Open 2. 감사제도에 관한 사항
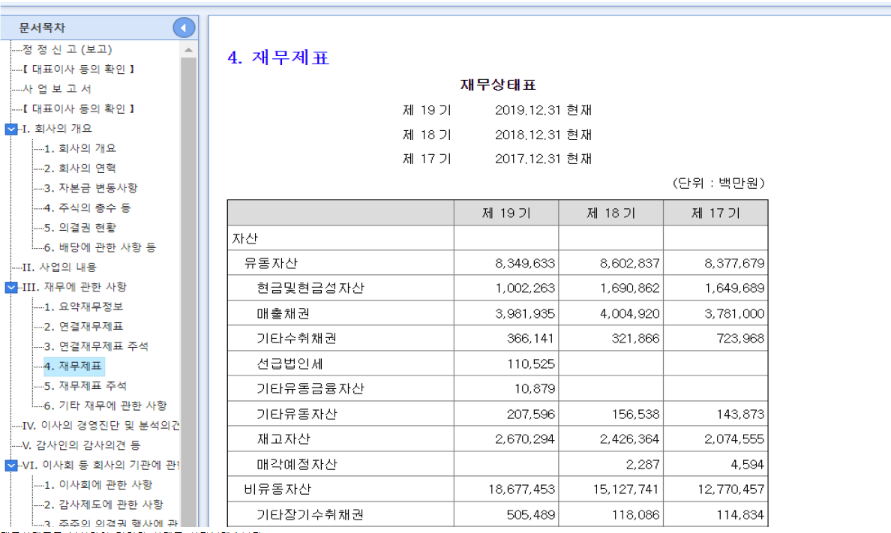 103,505
